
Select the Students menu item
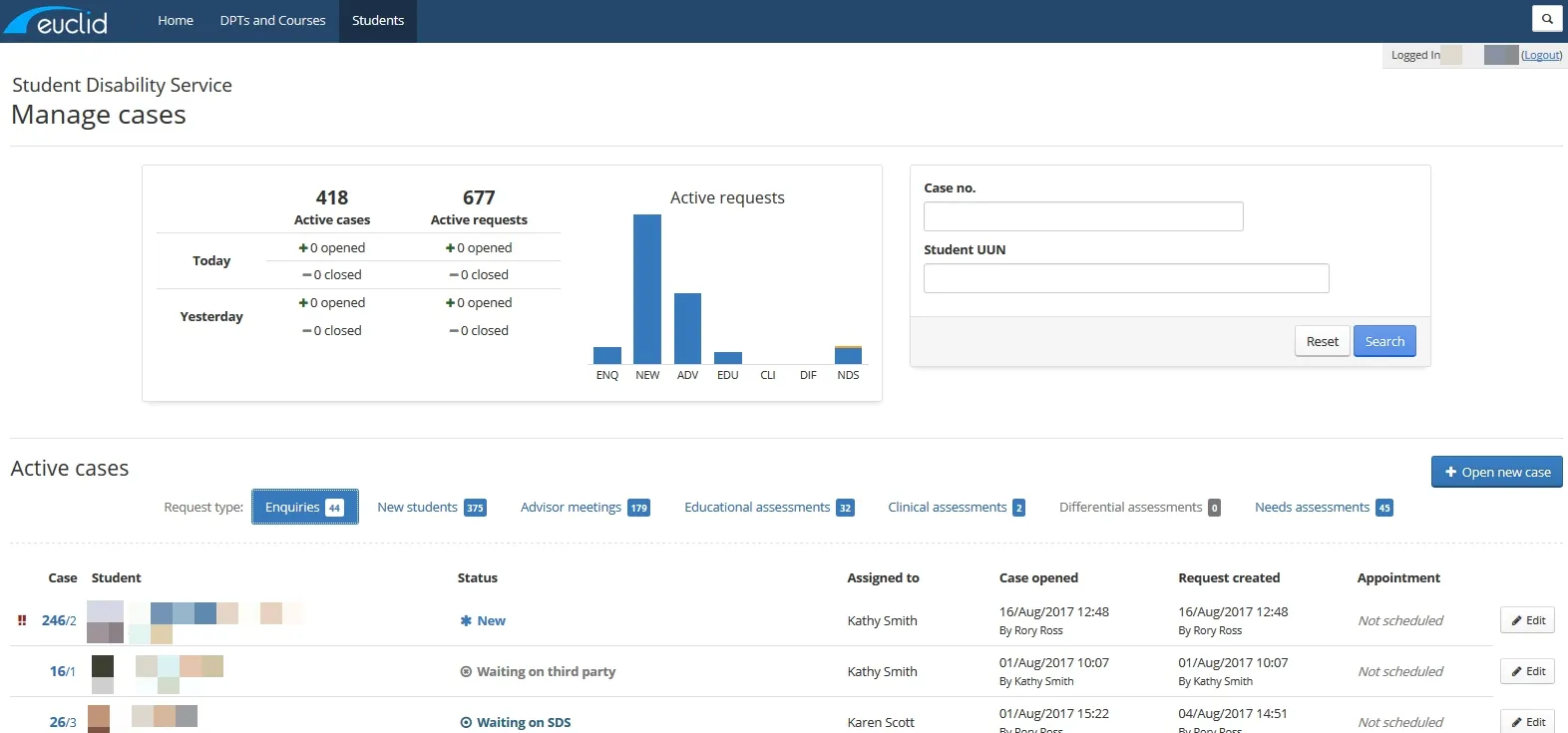coord(378,20)
